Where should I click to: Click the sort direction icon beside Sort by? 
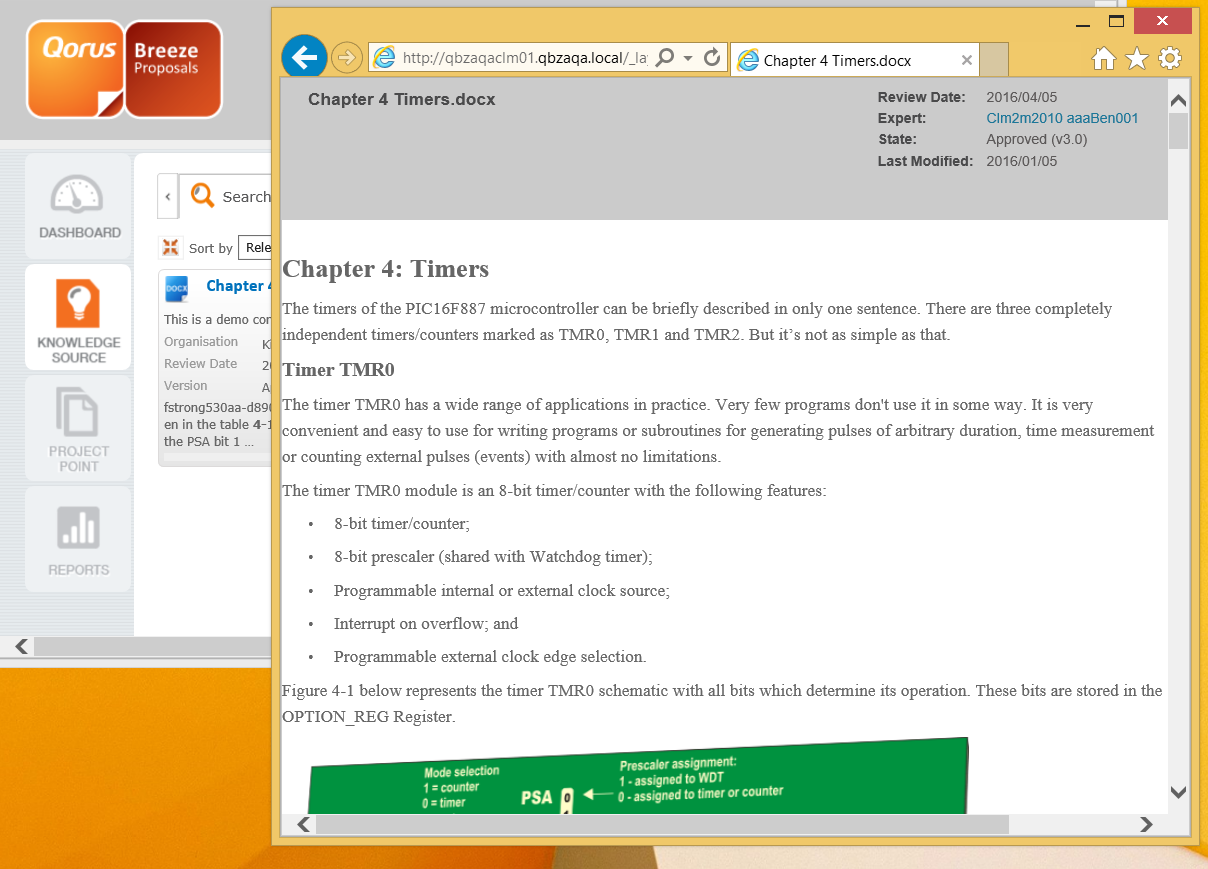171,247
